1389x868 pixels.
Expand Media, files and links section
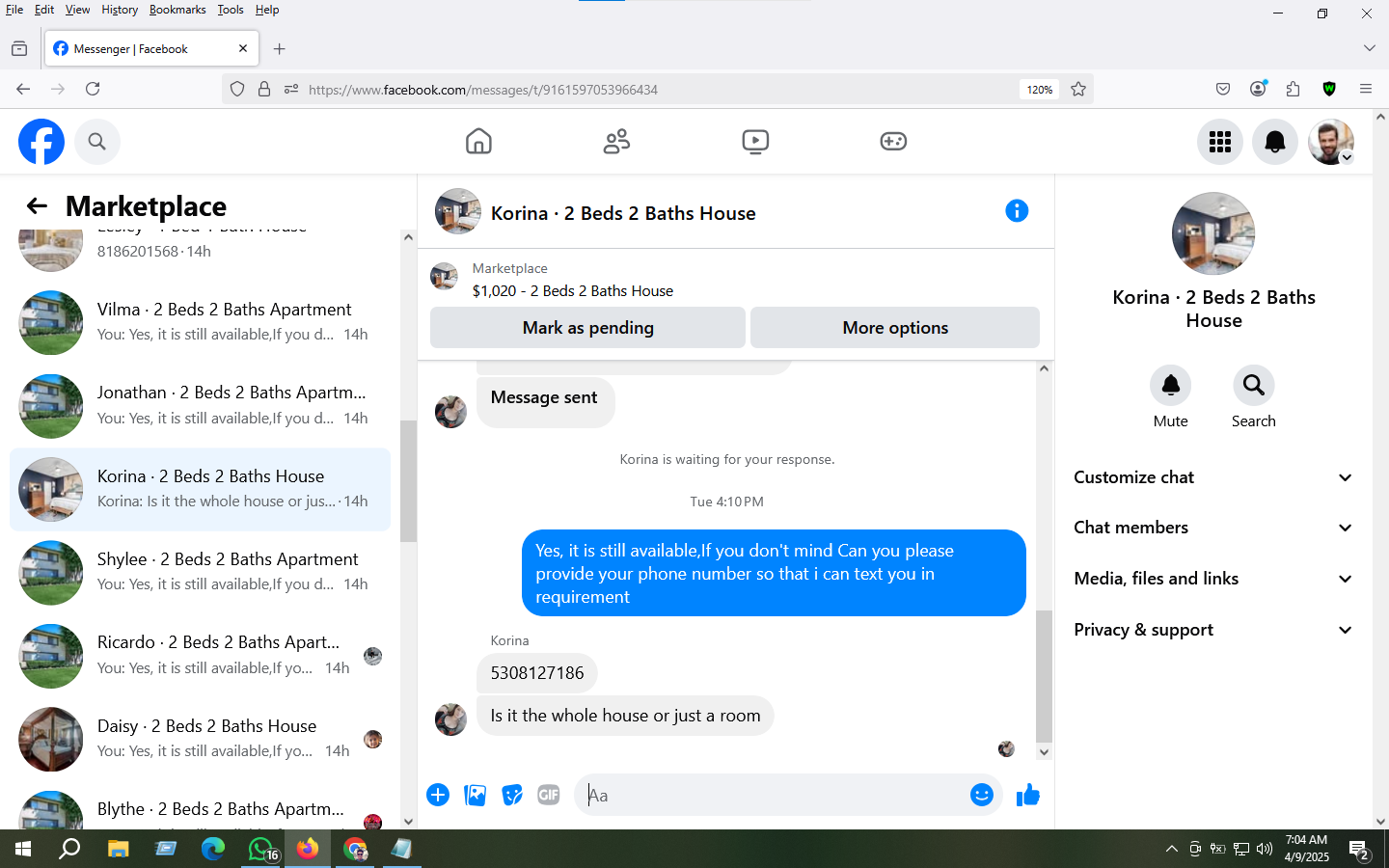pyautogui.click(x=1213, y=579)
